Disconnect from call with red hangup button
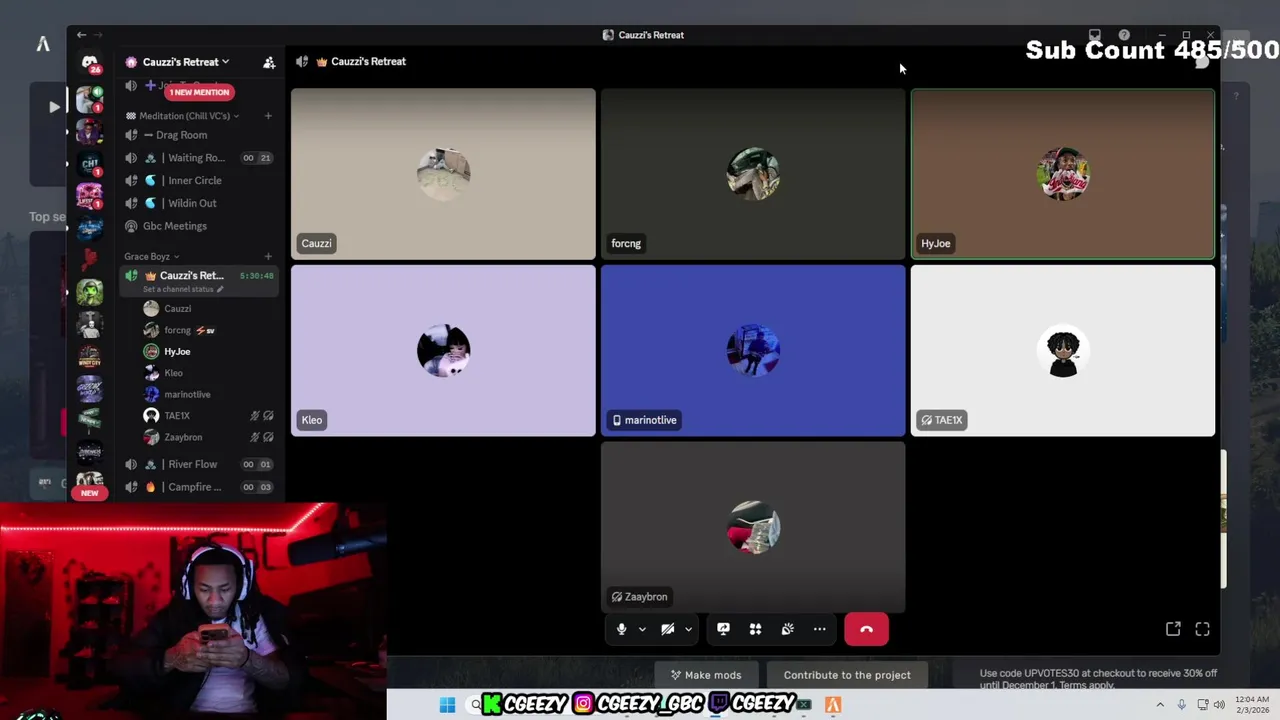This screenshot has width=1280, height=720. (x=866, y=629)
